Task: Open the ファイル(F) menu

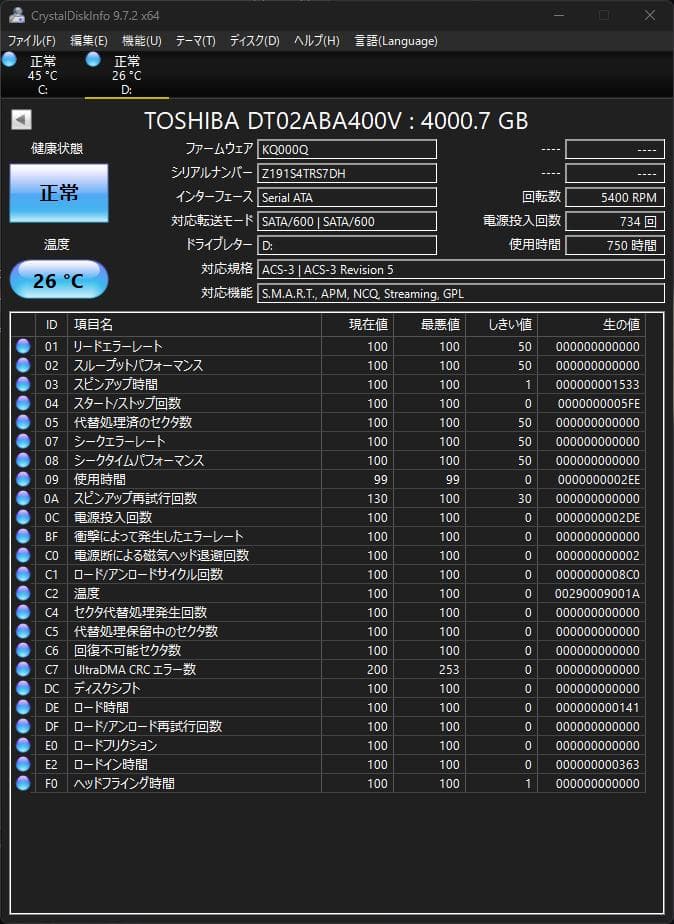Action: pyautogui.click(x=31, y=41)
